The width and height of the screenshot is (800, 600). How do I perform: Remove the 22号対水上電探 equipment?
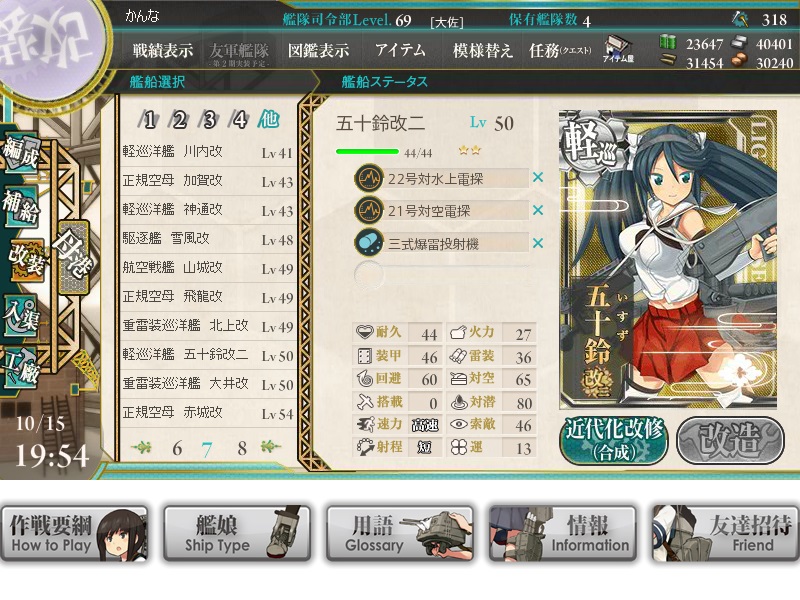coord(538,178)
